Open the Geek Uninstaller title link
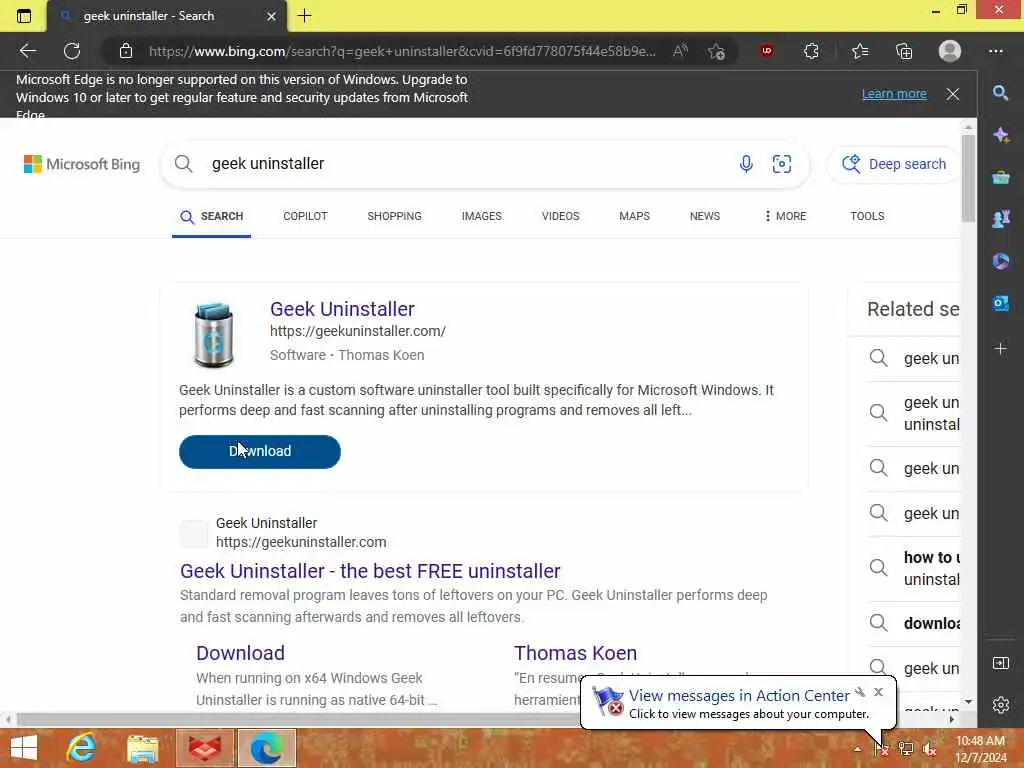Viewport: 1024px width, 768px height. pos(342,309)
